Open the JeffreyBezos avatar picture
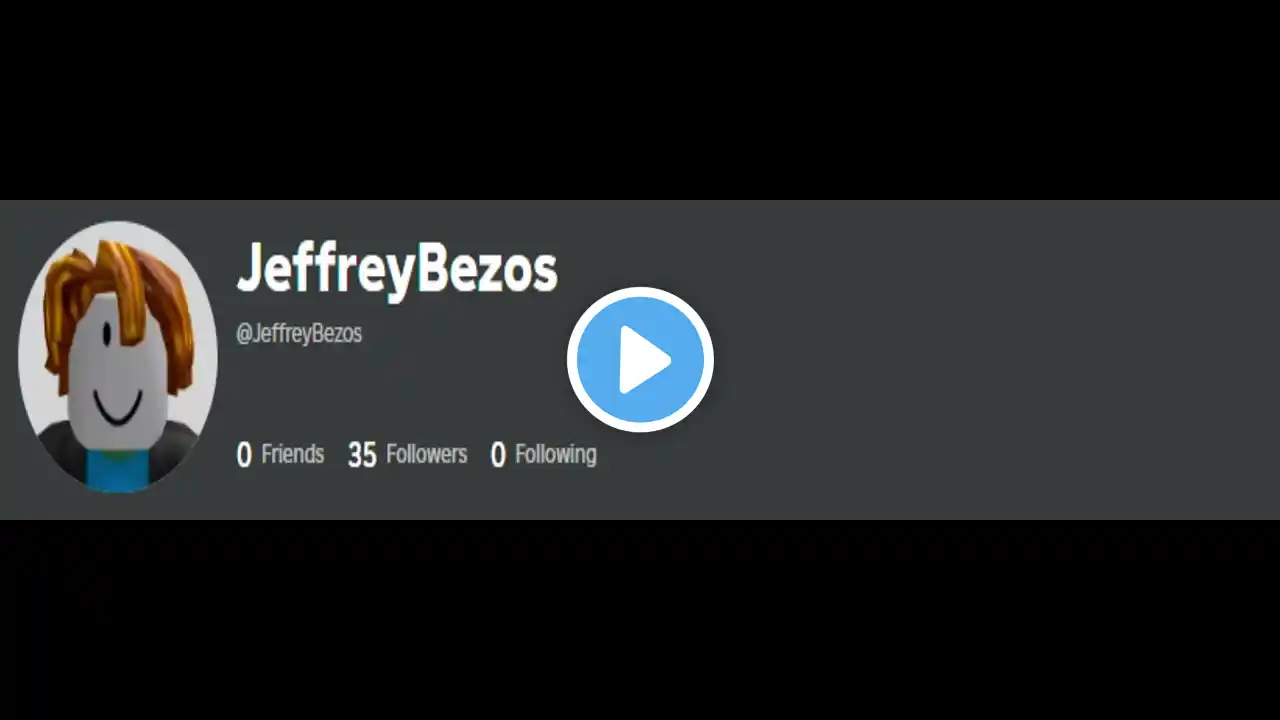This screenshot has width=1280, height=720. coord(118,357)
